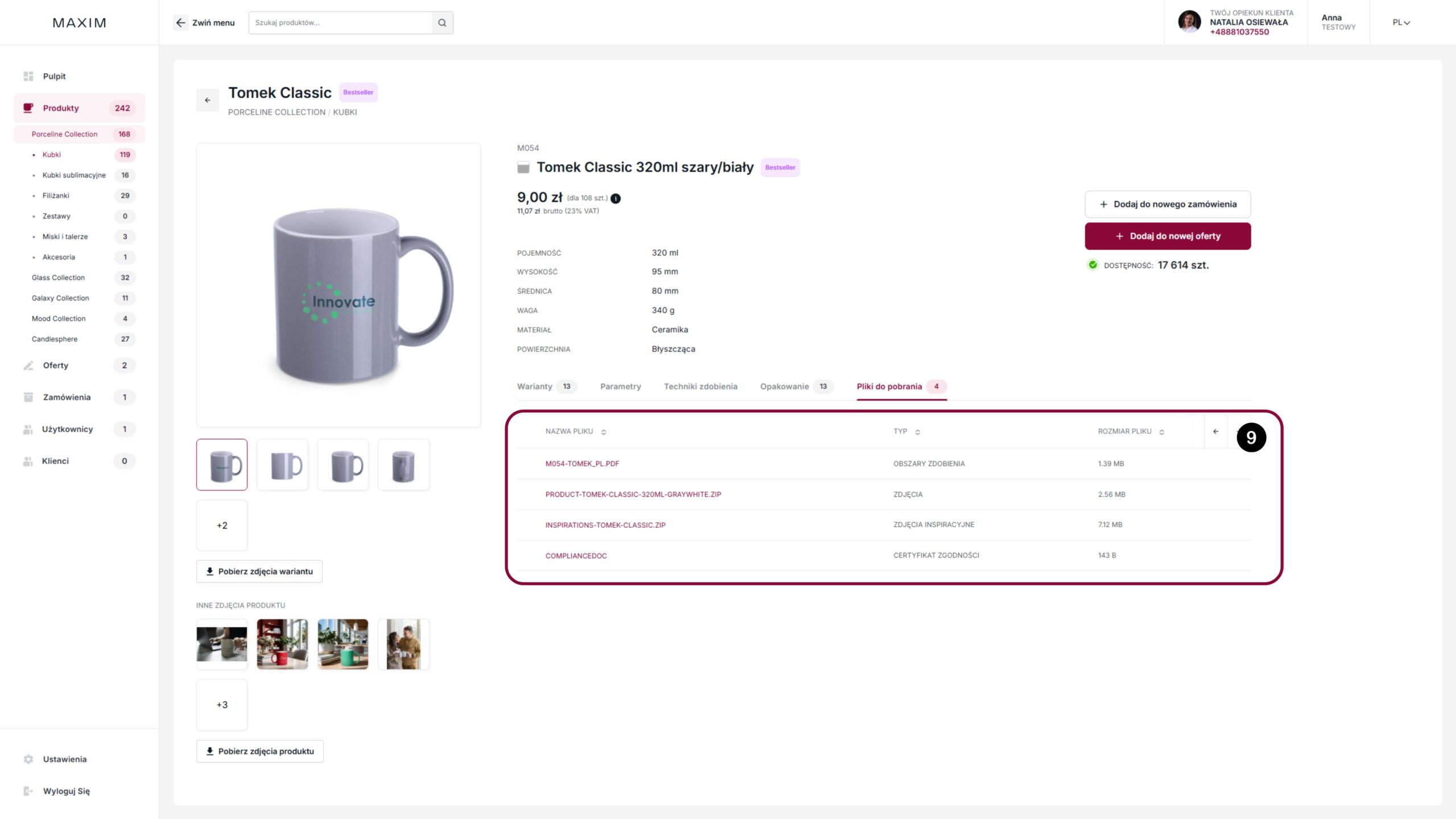The width and height of the screenshot is (1456, 819).
Task: Click Dodaj do nowej oferty button
Action: 1168,236
